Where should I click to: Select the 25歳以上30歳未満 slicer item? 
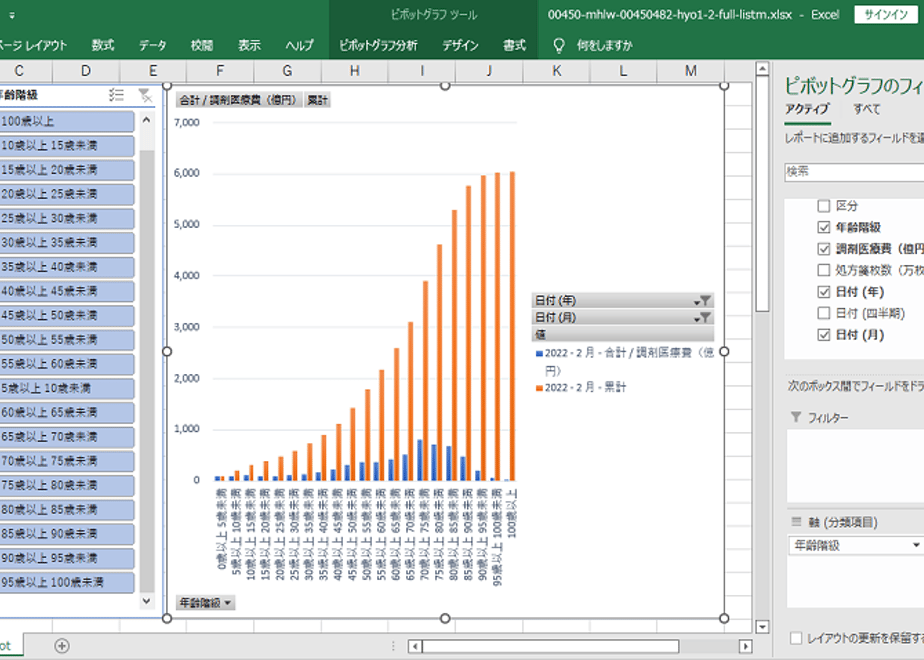[67, 219]
